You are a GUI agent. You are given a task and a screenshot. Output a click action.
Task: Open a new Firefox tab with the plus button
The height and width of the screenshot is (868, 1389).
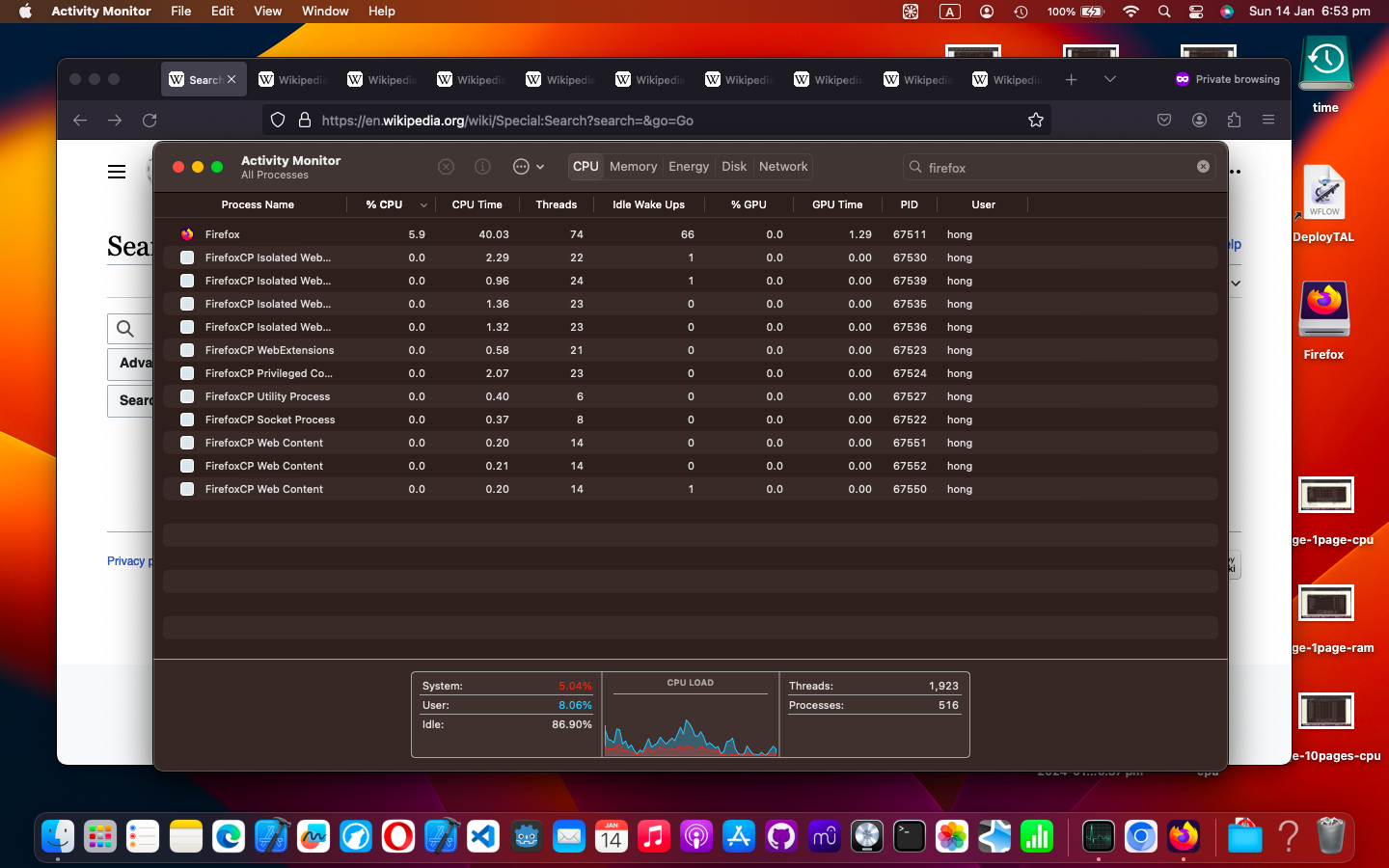click(x=1071, y=79)
